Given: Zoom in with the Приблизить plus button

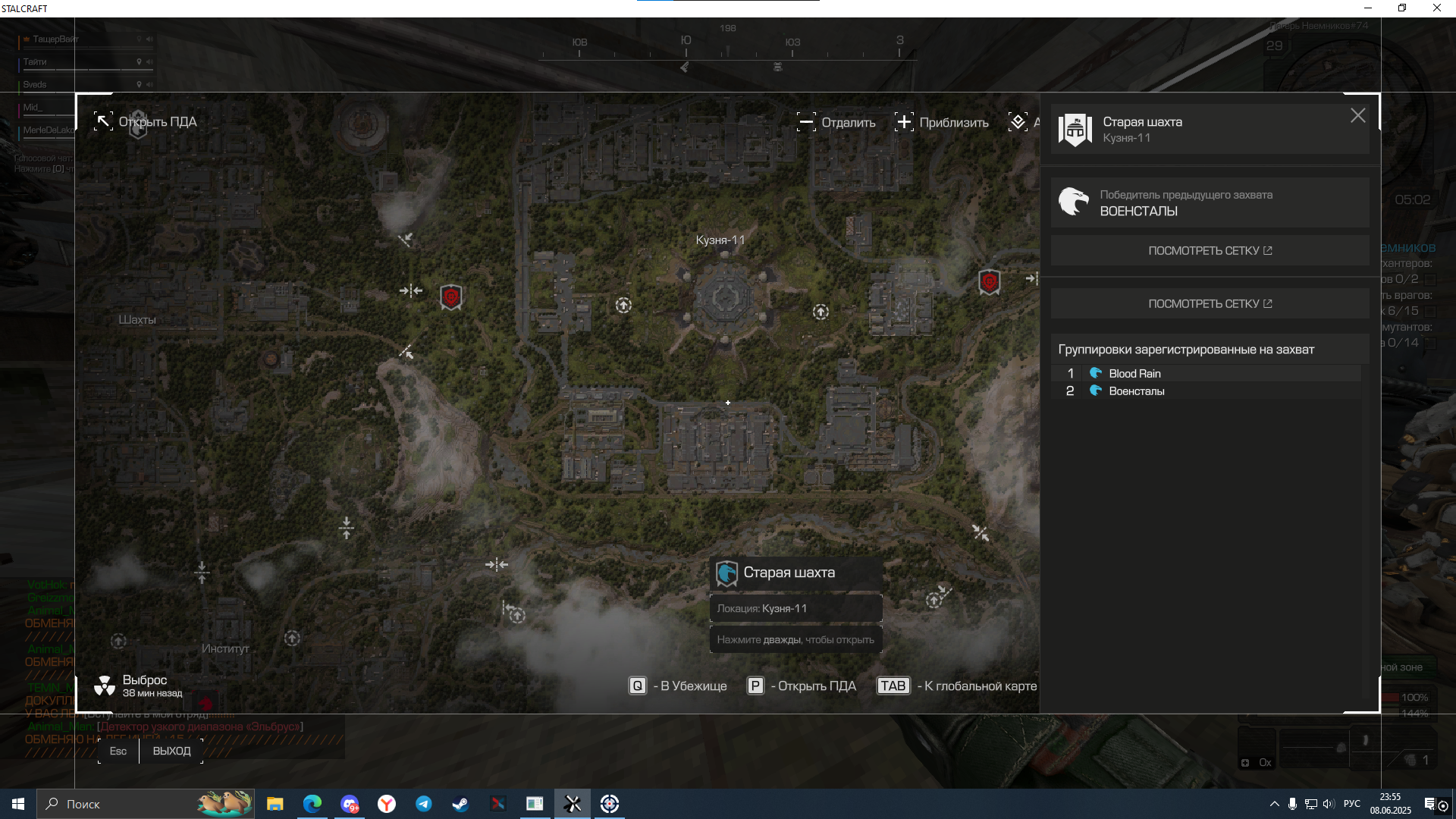Looking at the screenshot, I should [904, 122].
